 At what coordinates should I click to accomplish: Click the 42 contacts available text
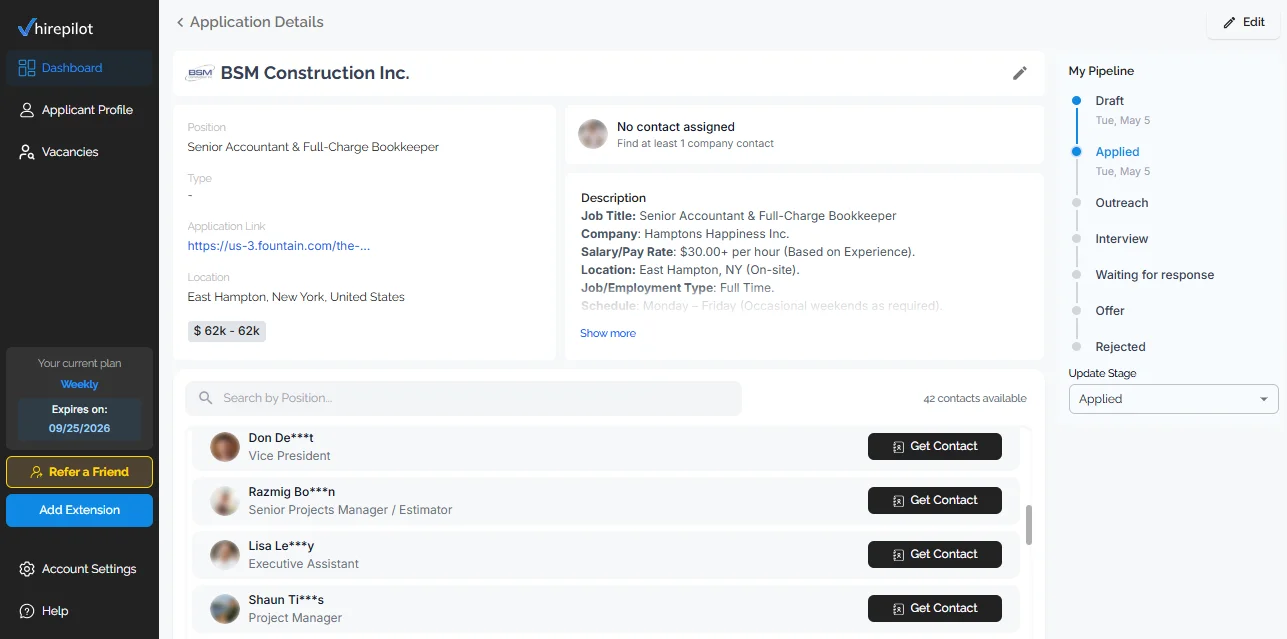click(x=975, y=398)
